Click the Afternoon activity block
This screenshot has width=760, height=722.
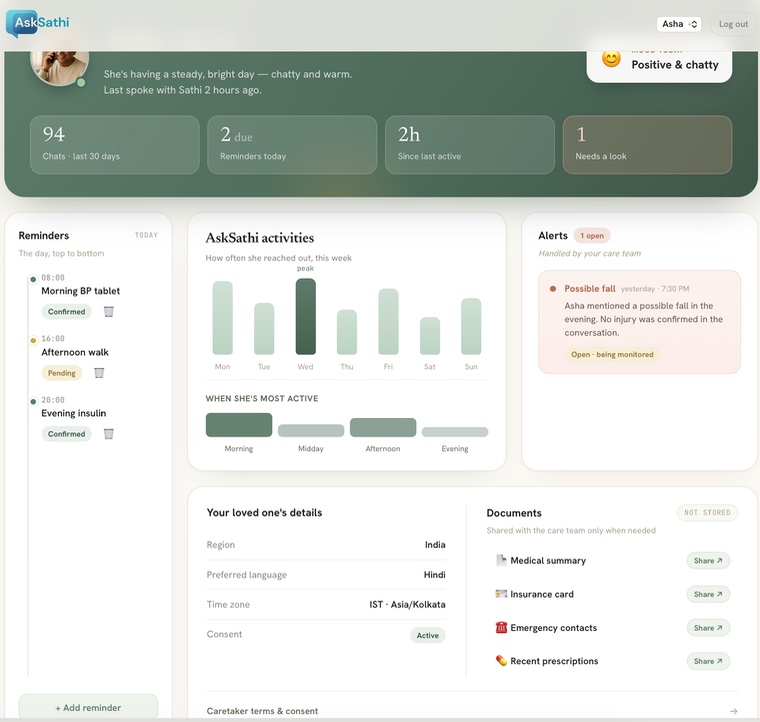tap(383, 427)
